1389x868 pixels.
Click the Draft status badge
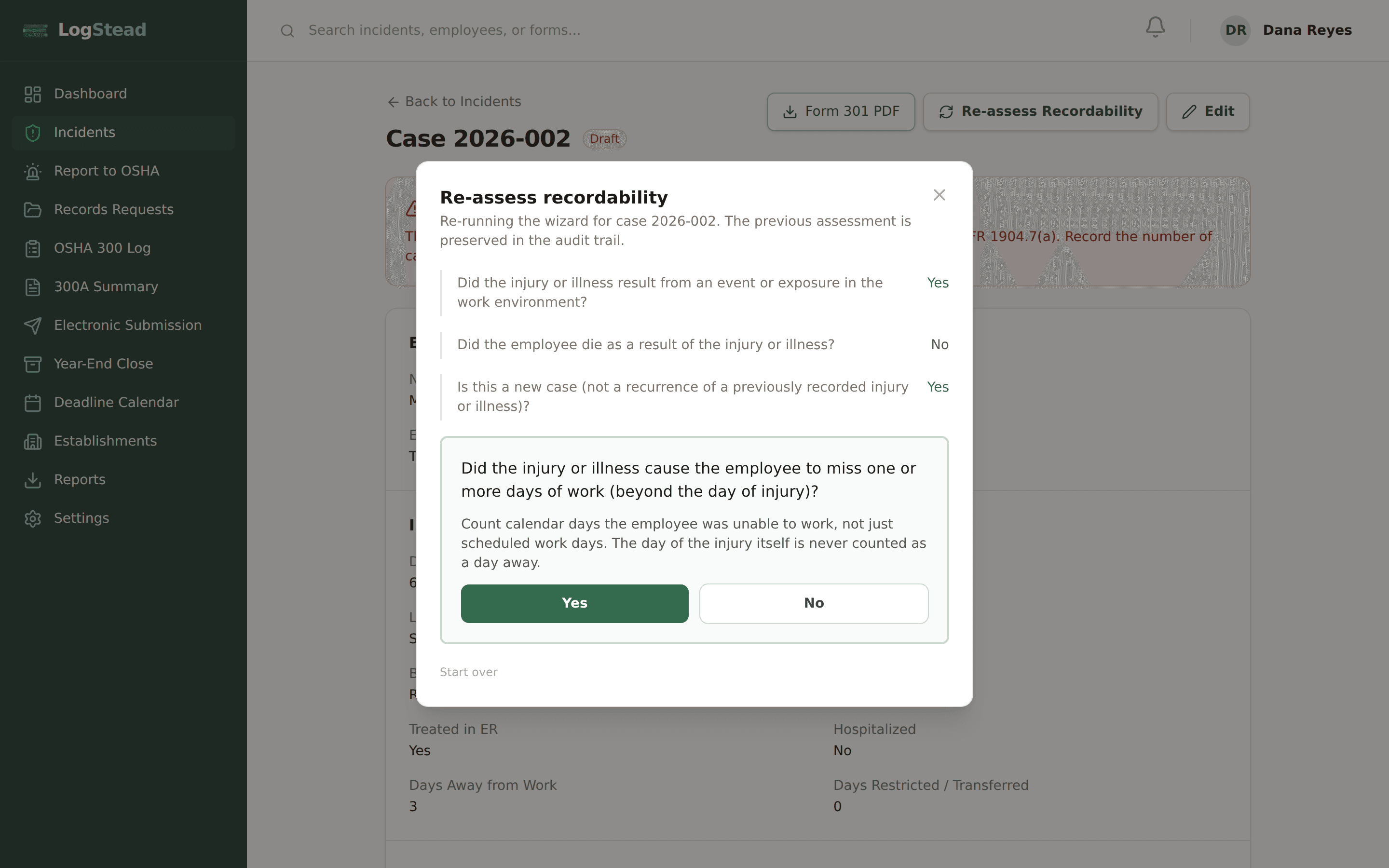point(604,139)
